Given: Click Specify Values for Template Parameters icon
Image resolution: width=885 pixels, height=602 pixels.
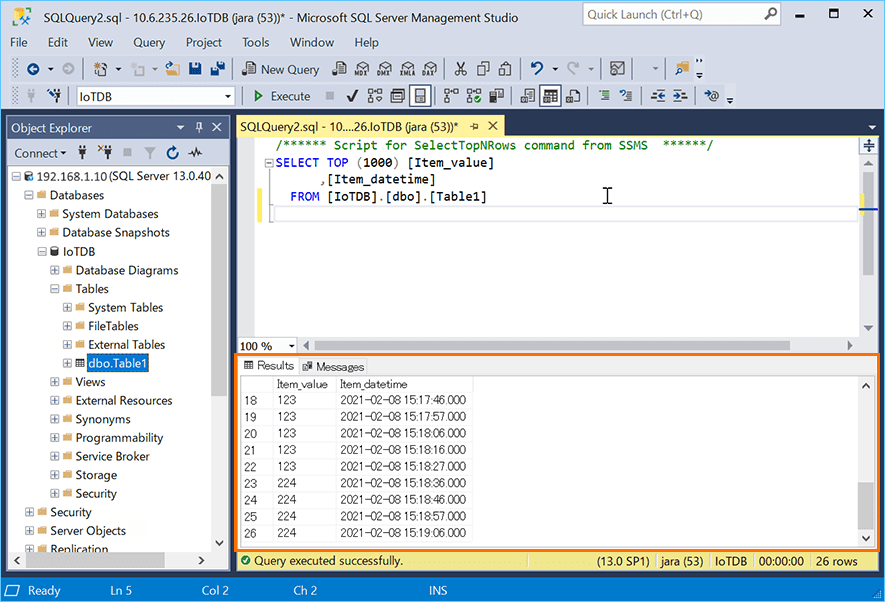Looking at the screenshot, I should coord(712,96).
